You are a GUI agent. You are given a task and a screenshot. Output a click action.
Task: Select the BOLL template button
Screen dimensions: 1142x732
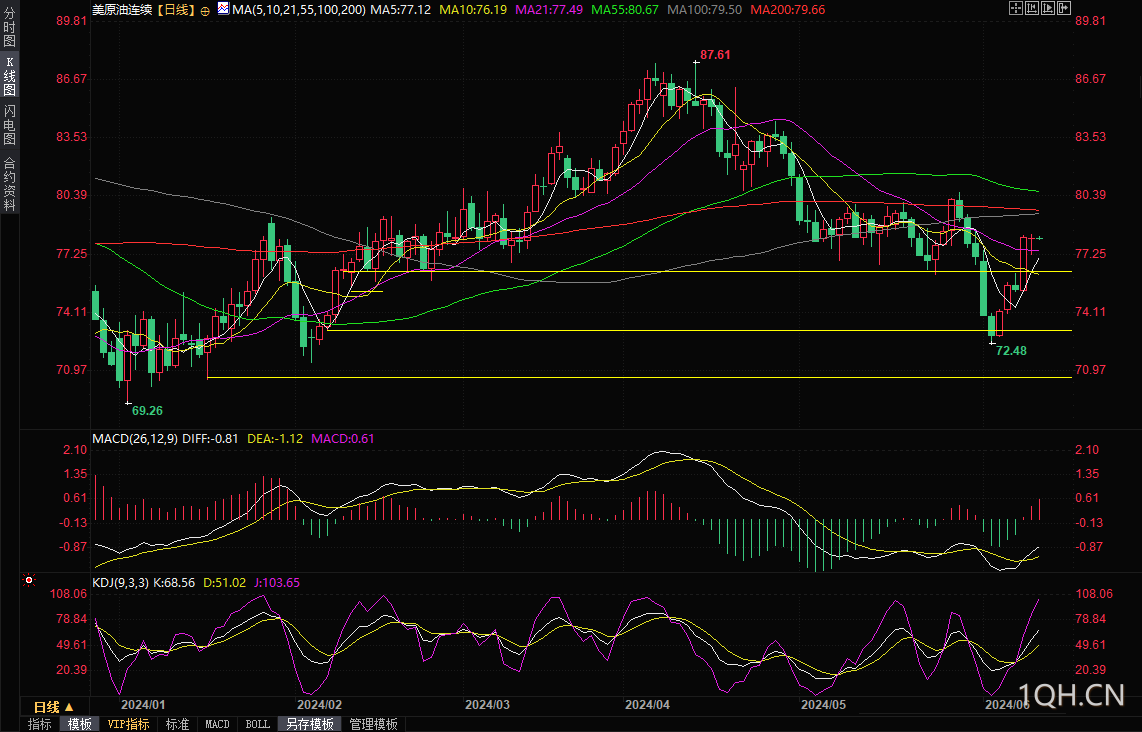[x=257, y=724]
